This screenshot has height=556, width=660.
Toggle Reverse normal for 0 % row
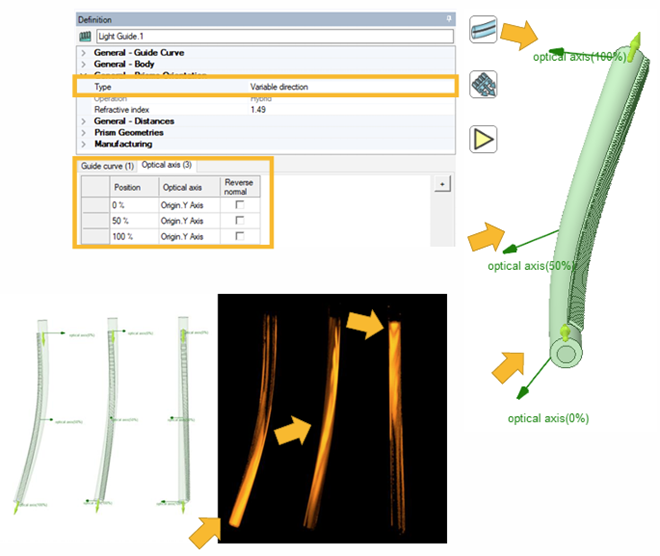point(240,205)
